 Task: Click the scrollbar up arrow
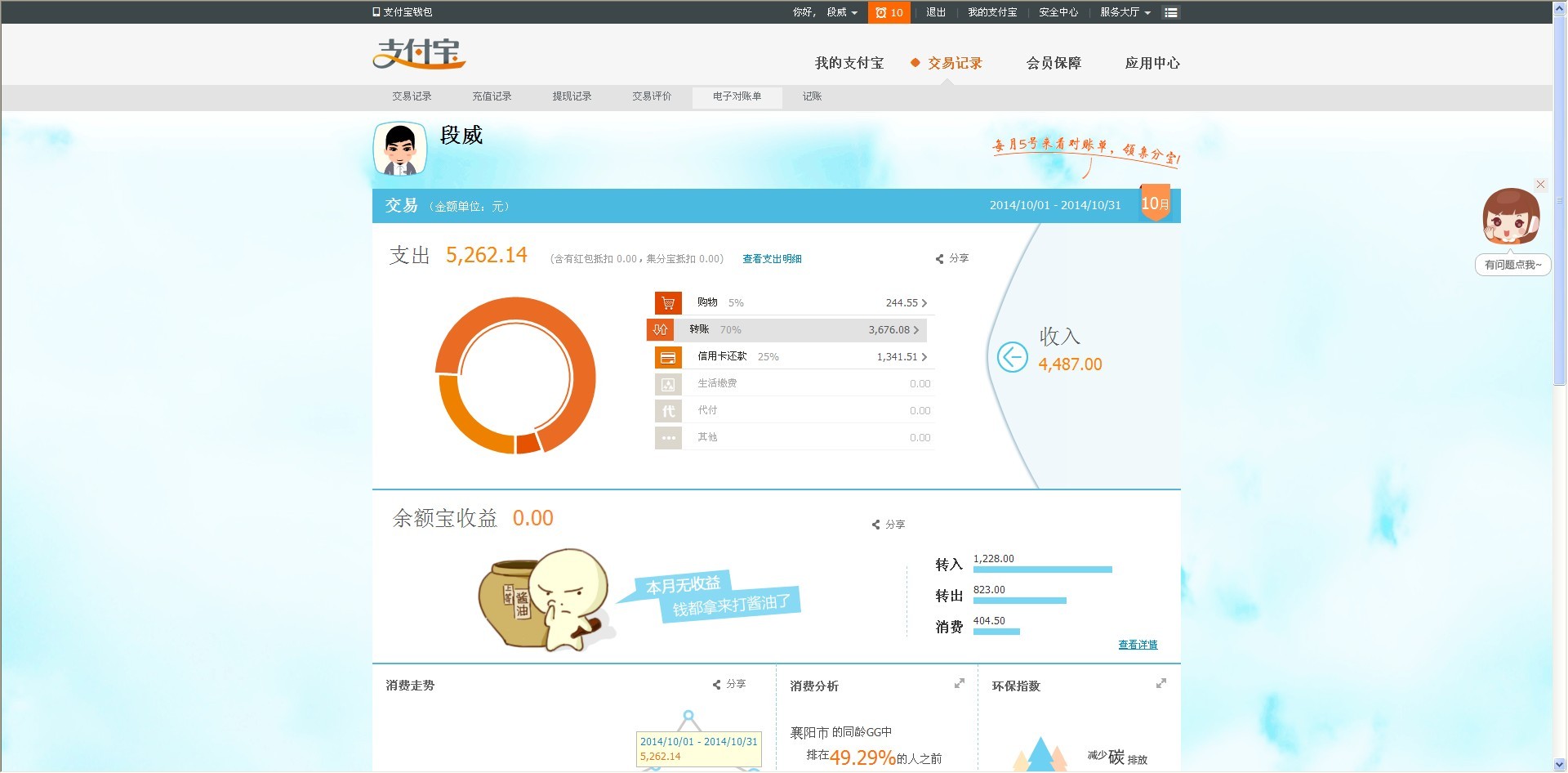click(1560, 7)
